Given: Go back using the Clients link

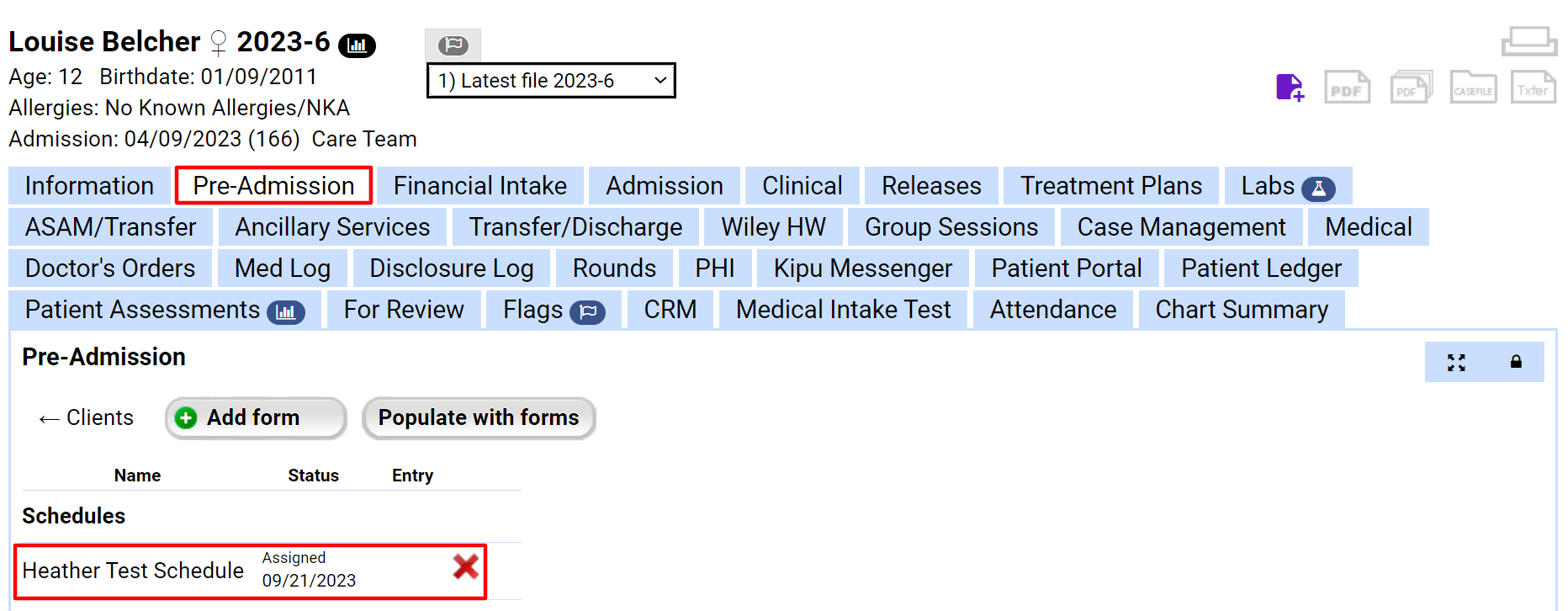Looking at the screenshot, I should (84, 417).
